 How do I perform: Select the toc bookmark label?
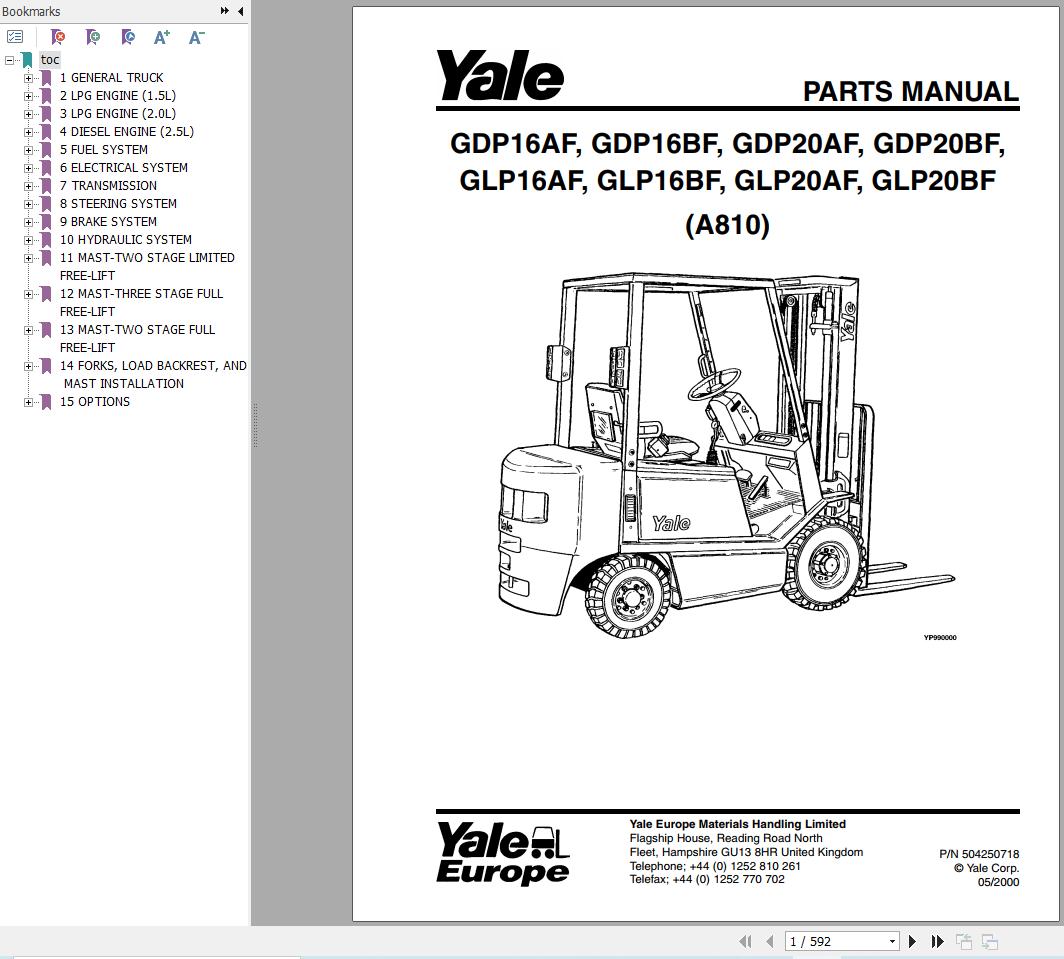[x=50, y=60]
